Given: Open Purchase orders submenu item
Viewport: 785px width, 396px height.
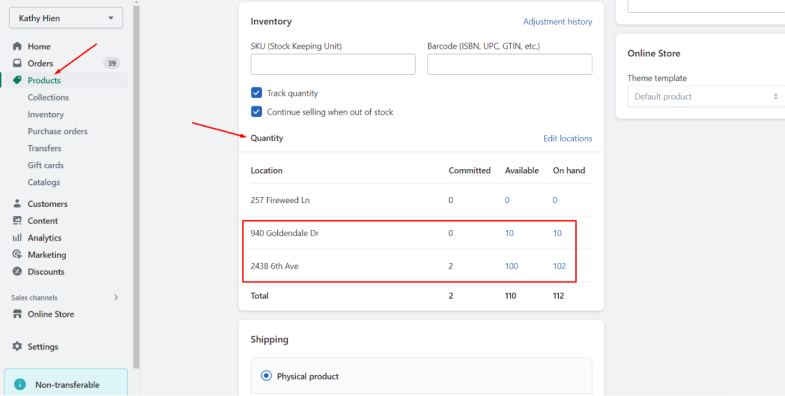Looking at the screenshot, I should coord(58,131).
